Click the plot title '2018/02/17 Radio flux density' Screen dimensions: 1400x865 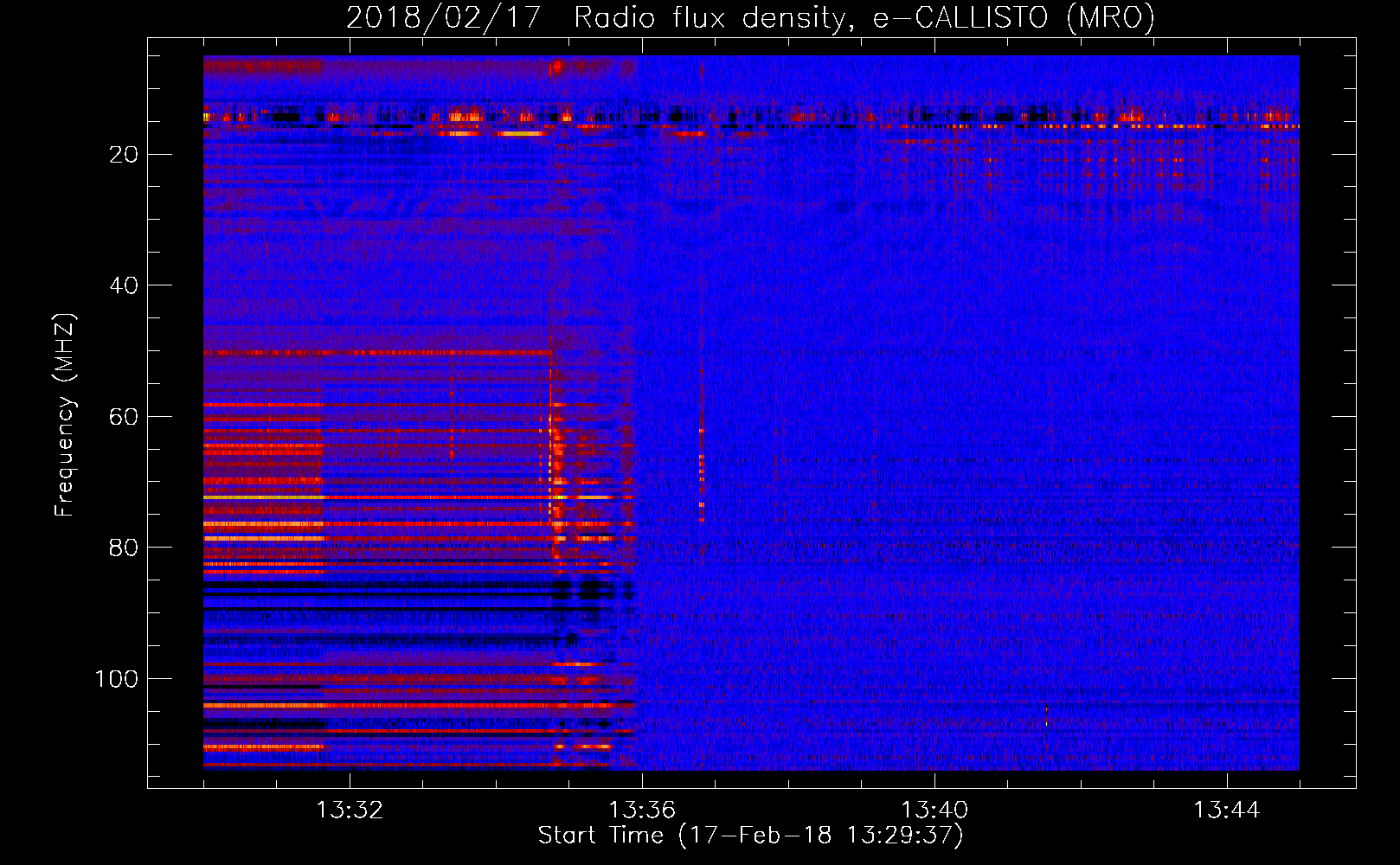pos(750,17)
